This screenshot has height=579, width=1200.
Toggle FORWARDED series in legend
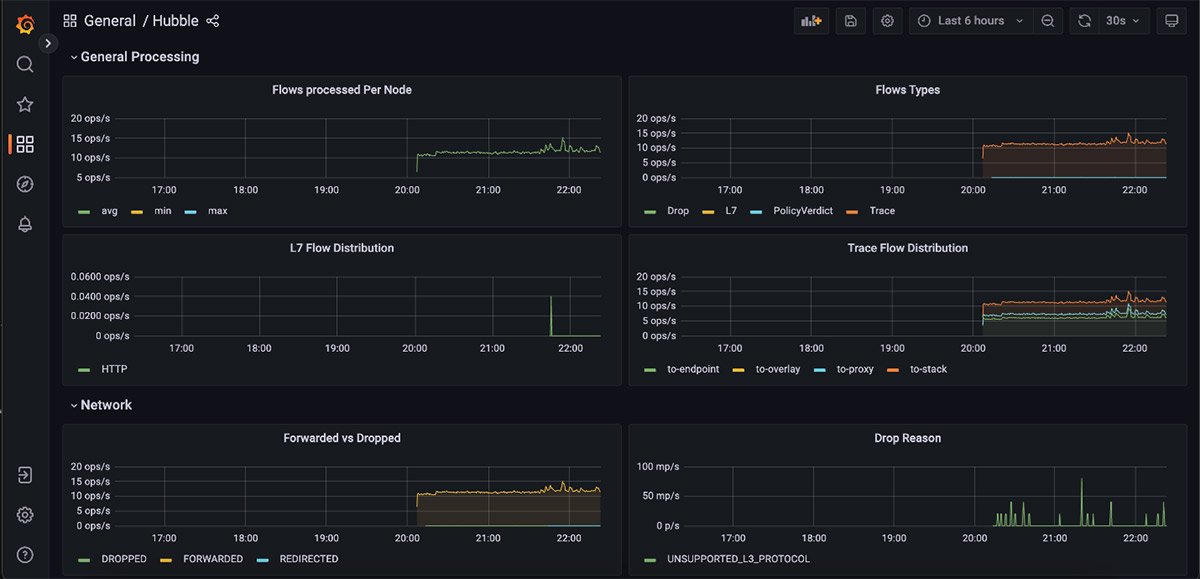pos(212,559)
